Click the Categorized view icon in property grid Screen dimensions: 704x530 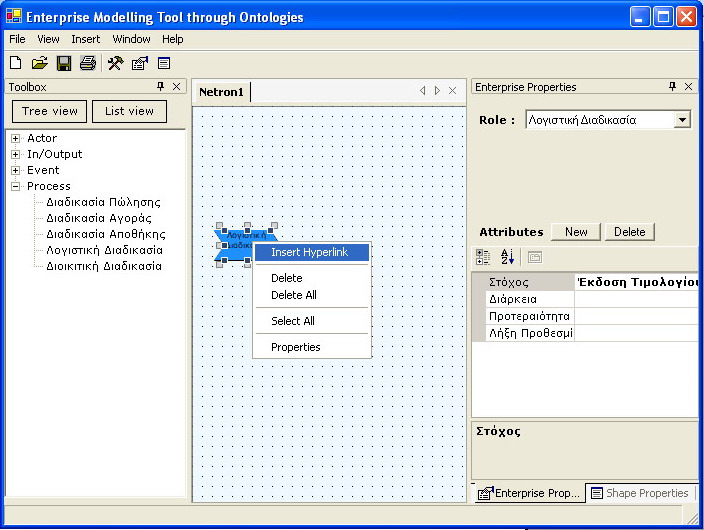pyautogui.click(x=483, y=257)
